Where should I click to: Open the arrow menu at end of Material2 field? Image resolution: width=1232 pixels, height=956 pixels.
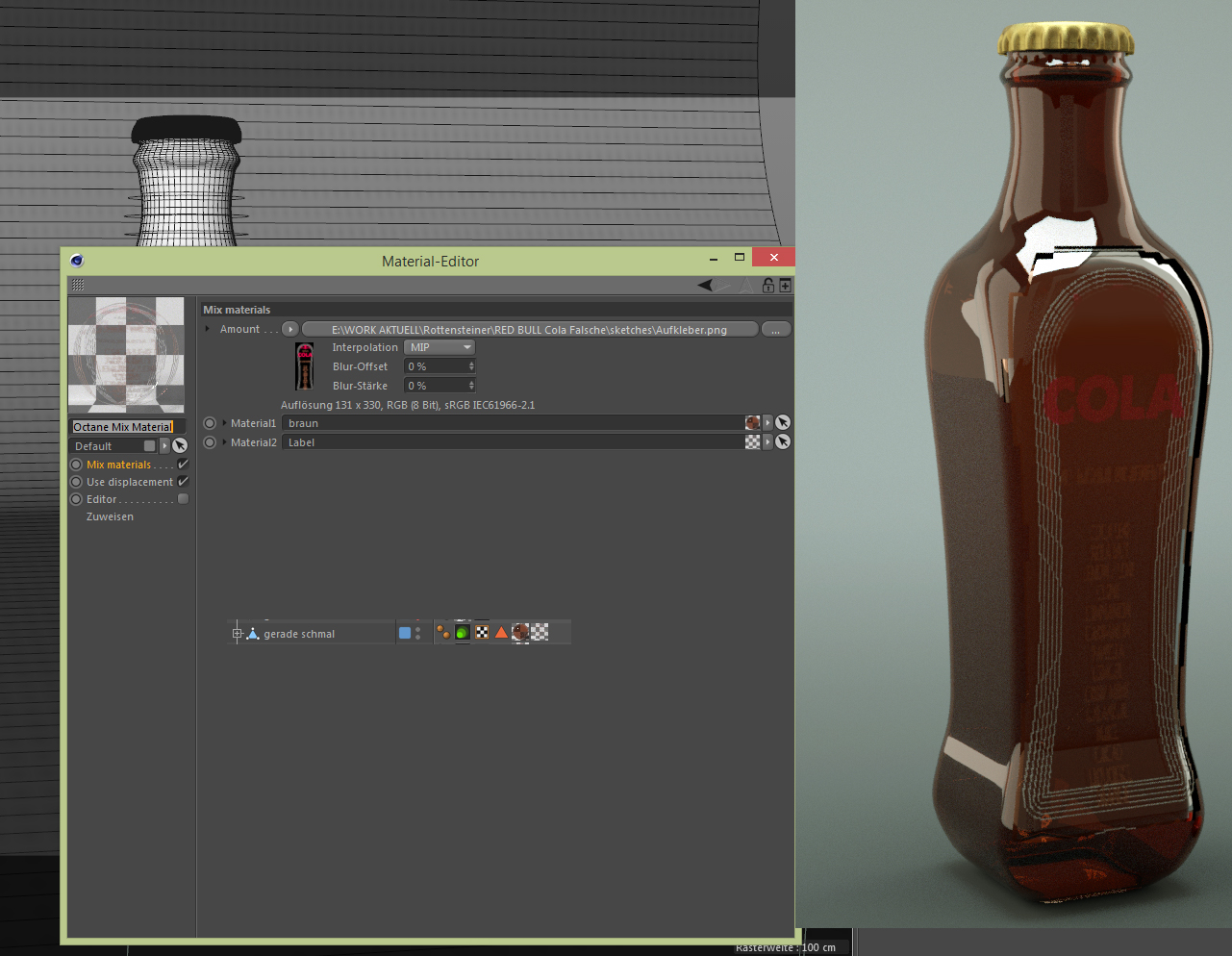(x=767, y=441)
